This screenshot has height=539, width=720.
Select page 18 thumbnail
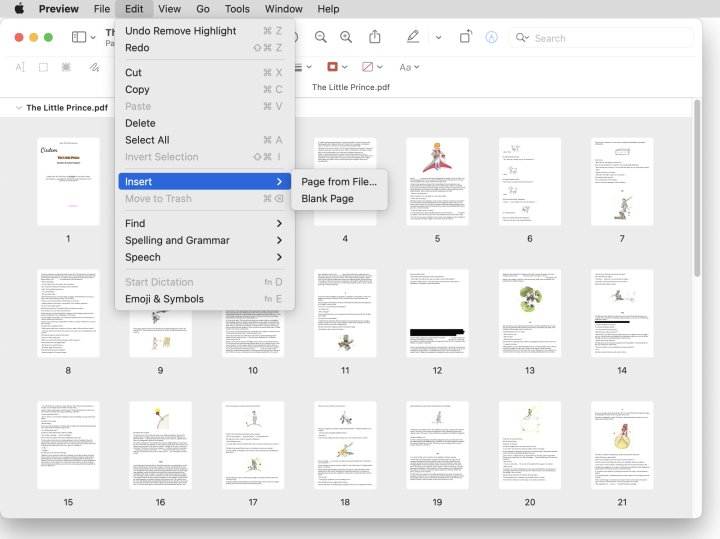[x=345, y=445]
